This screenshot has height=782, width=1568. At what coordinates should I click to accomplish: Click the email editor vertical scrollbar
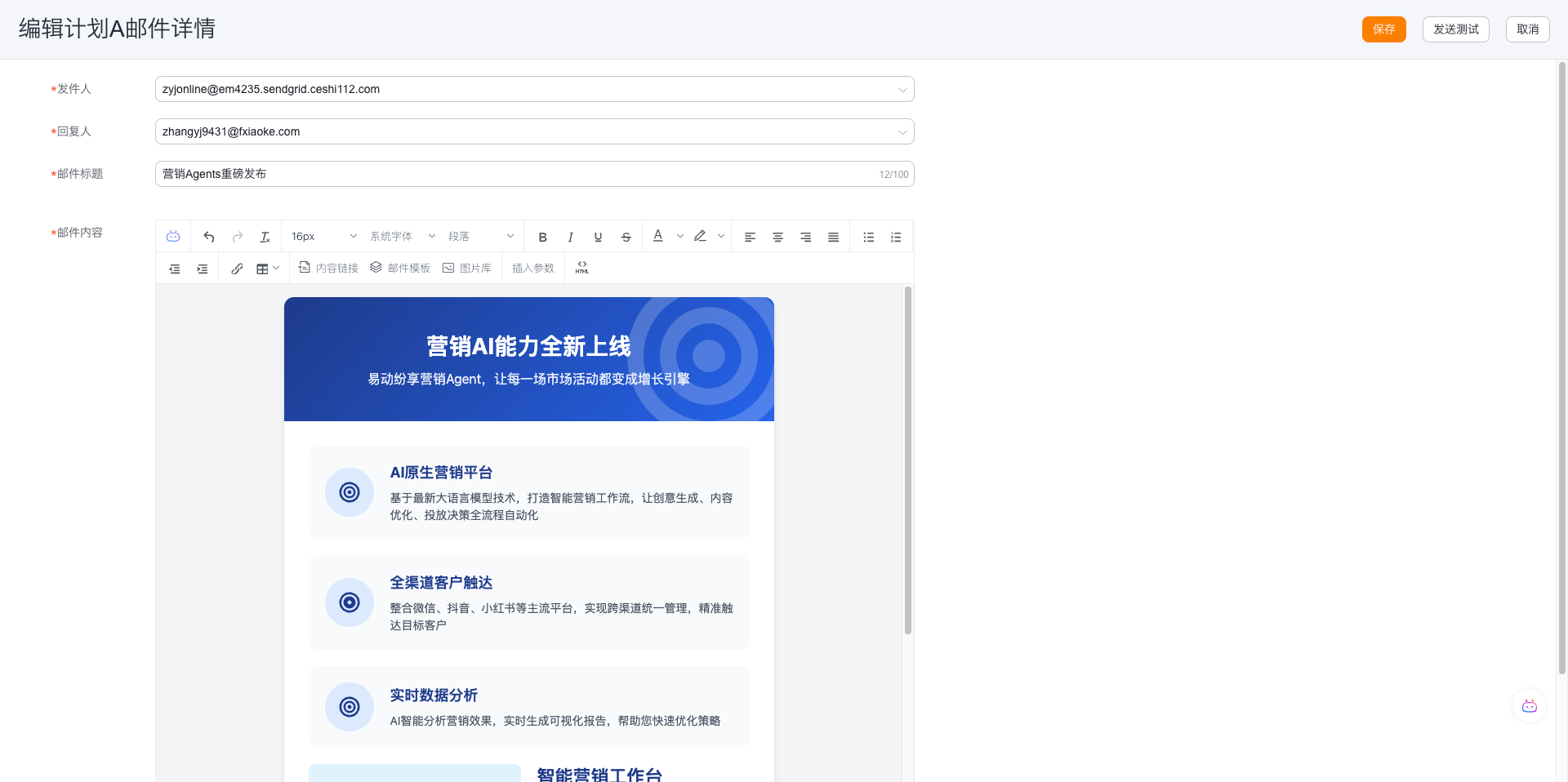907,460
